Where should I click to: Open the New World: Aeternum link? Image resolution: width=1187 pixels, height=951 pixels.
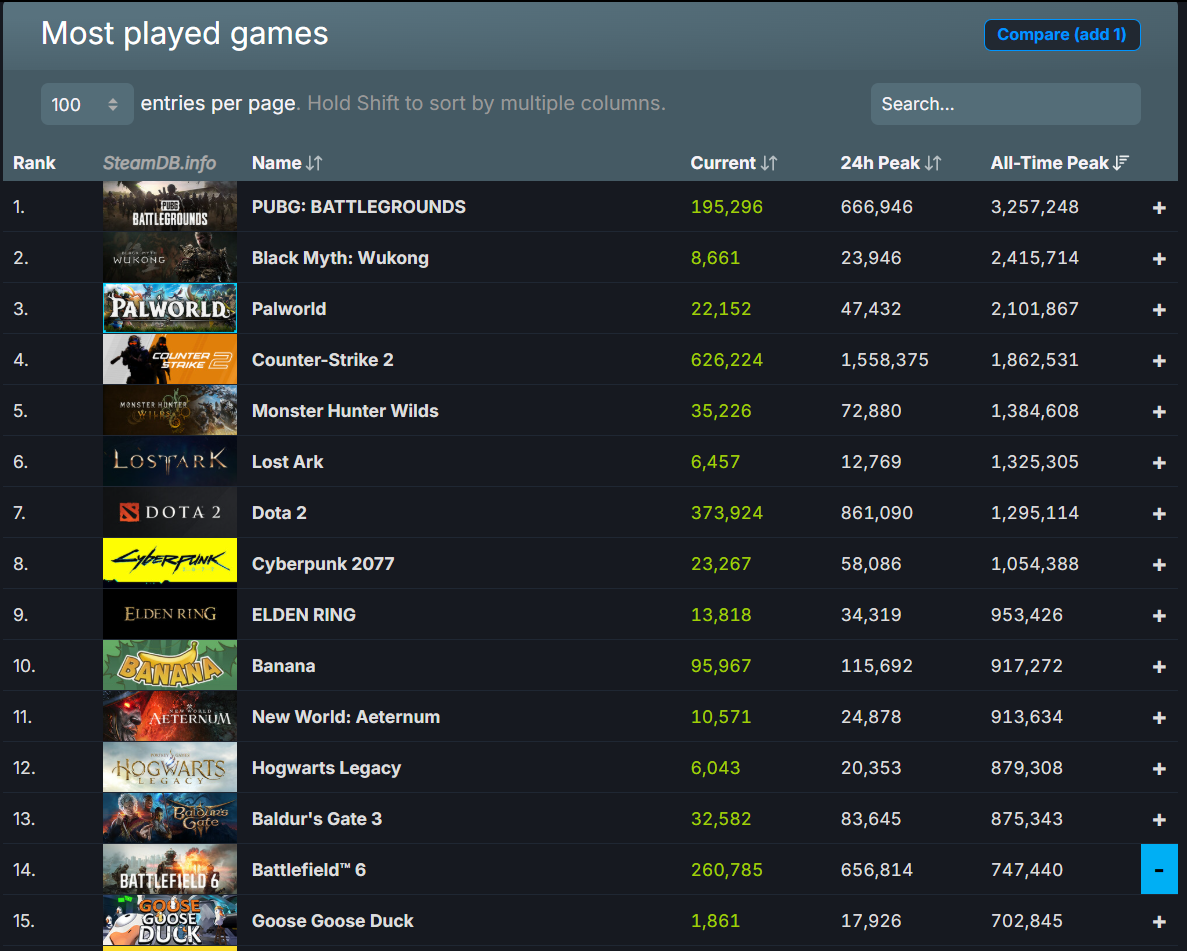tap(345, 717)
